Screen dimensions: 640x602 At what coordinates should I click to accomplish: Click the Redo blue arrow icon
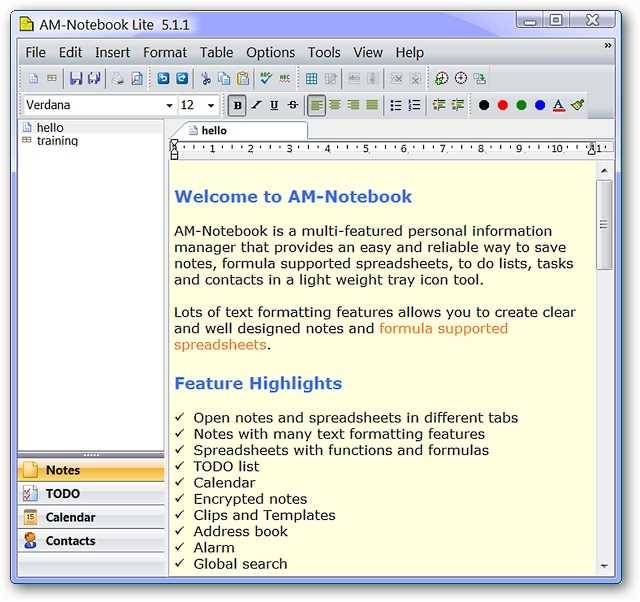tap(182, 78)
